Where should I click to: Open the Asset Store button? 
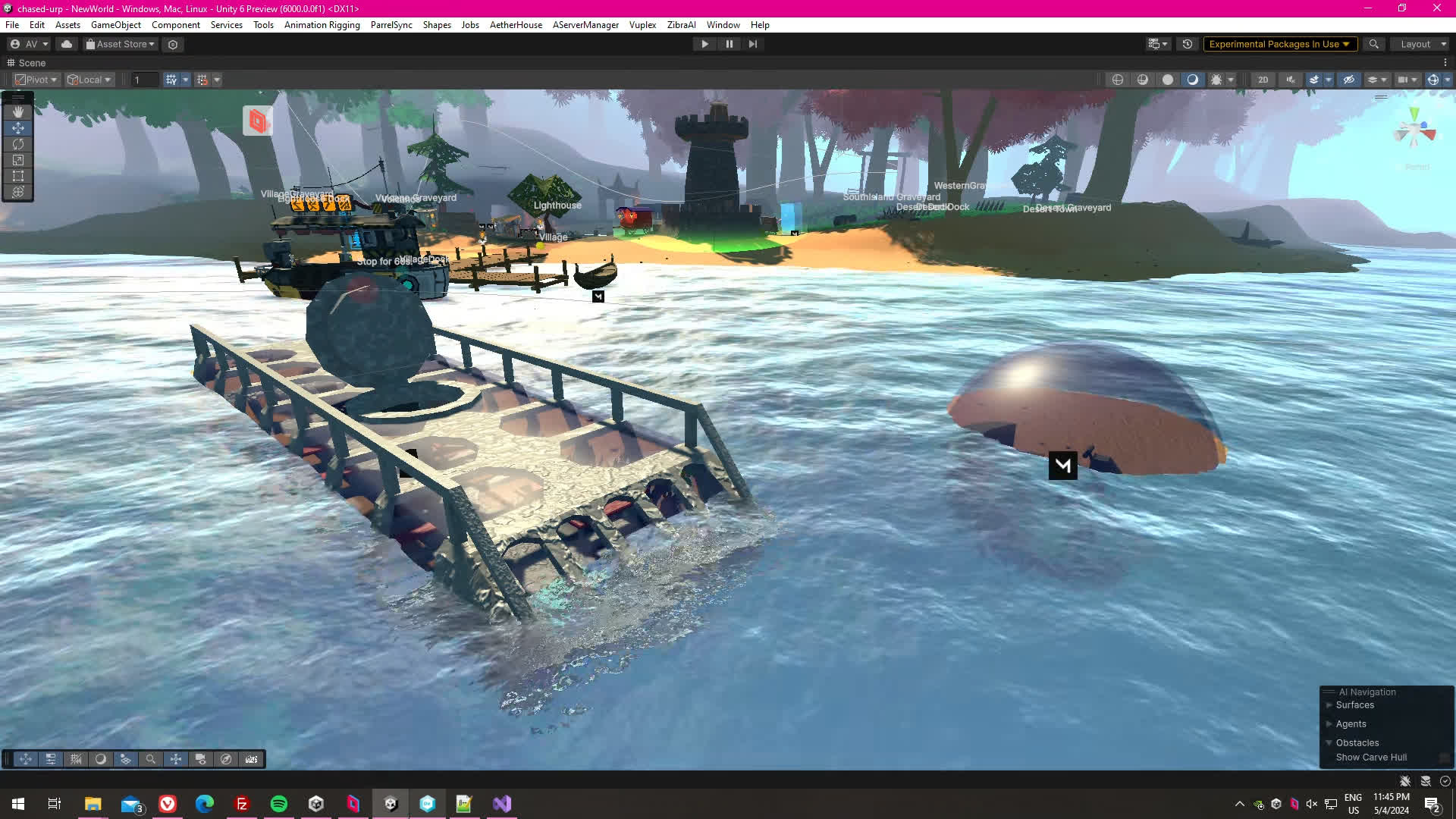pyautogui.click(x=121, y=44)
